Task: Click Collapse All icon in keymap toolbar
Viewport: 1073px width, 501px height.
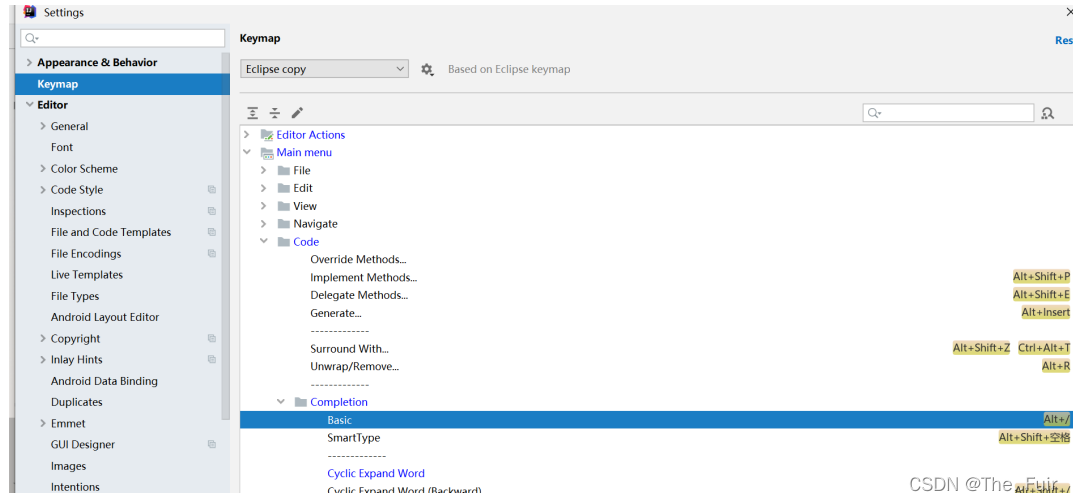Action: [x=274, y=113]
